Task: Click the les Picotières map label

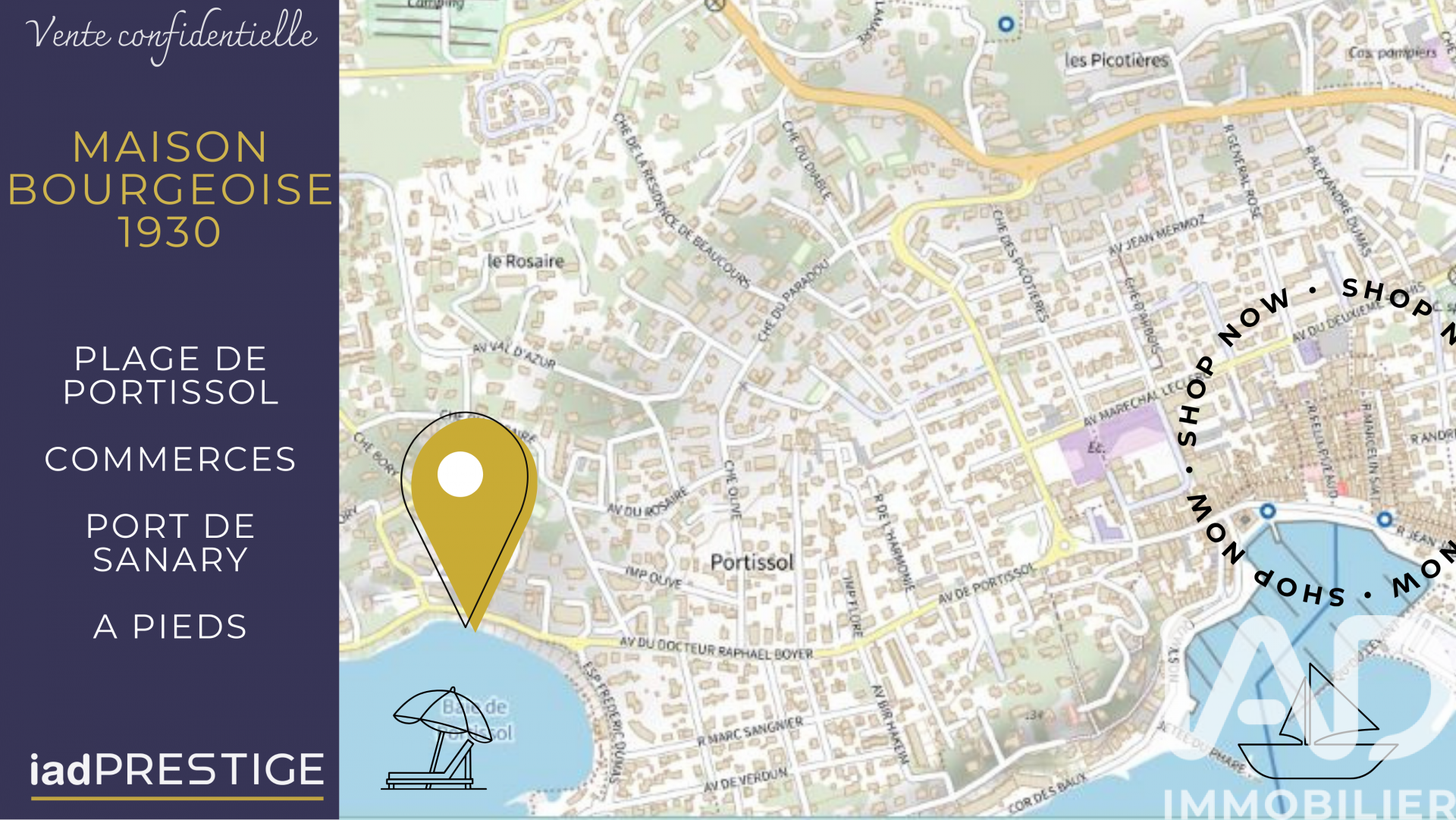Action: [1116, 60]
